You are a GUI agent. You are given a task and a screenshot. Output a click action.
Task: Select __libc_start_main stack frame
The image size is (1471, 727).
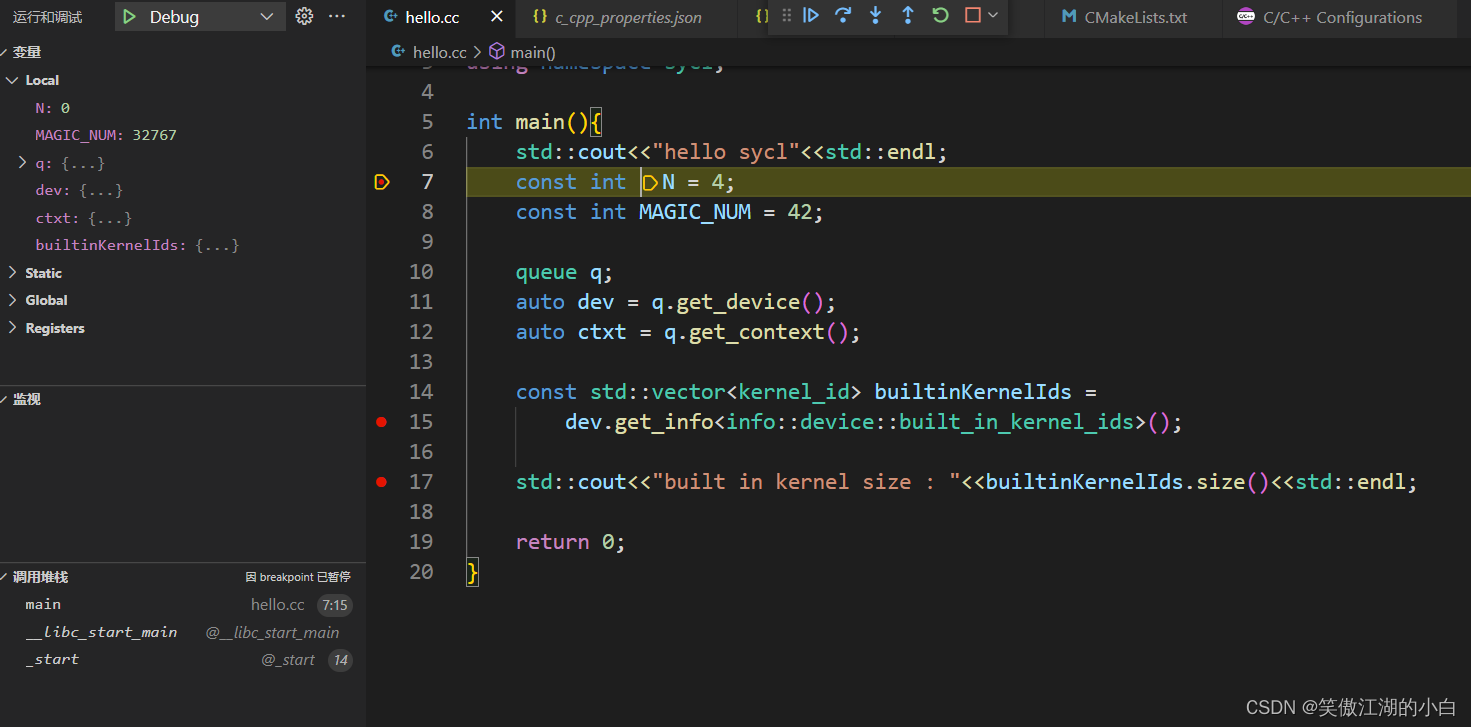tap(101, 631)
